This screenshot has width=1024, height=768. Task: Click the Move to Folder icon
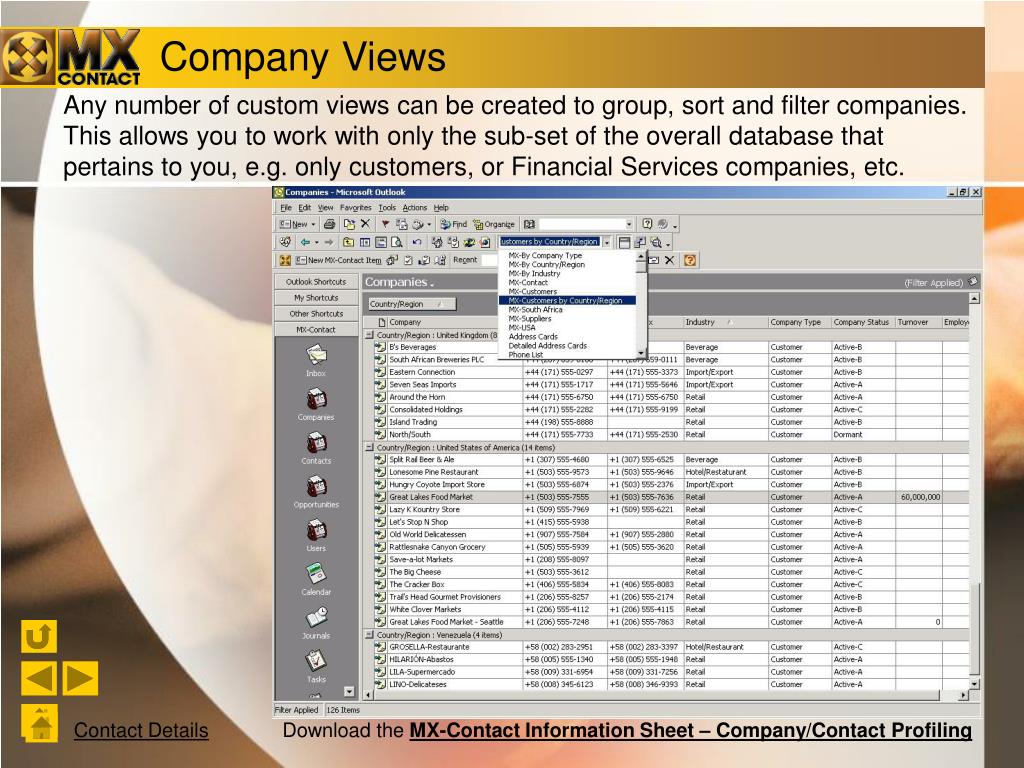point(349,224)
